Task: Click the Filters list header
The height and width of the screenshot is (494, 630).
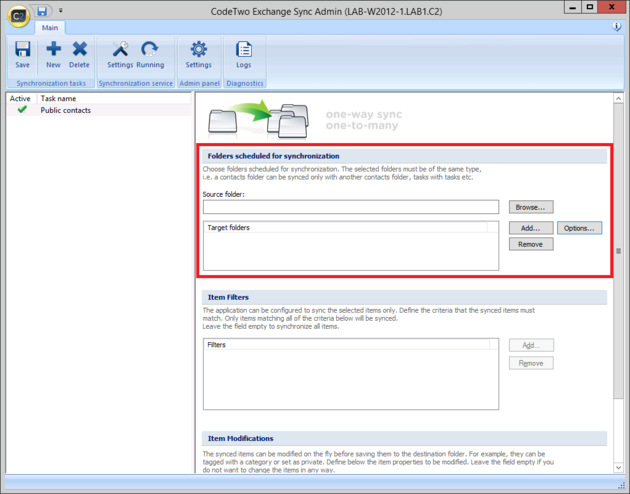Action: click(347, 345)
